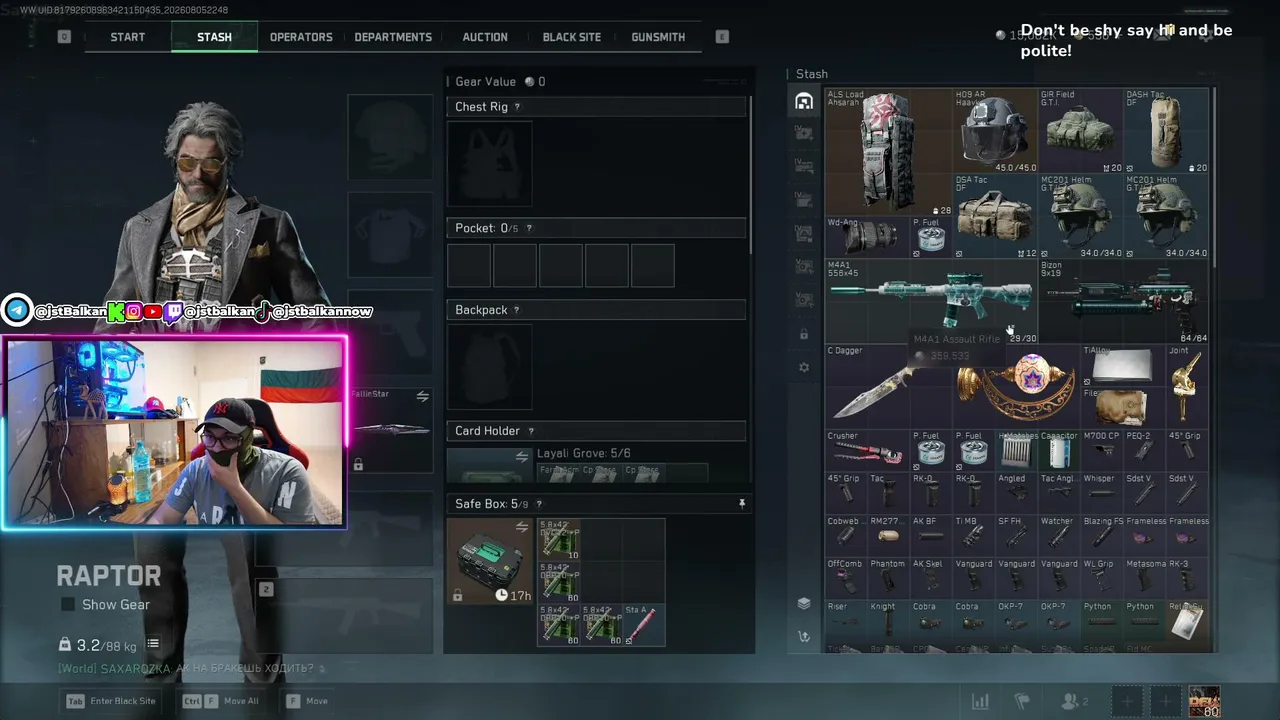Select the WL Grip item
Image resolution: width=1280 pixels, height=720 pixels.
click(x=1102, y=578)
